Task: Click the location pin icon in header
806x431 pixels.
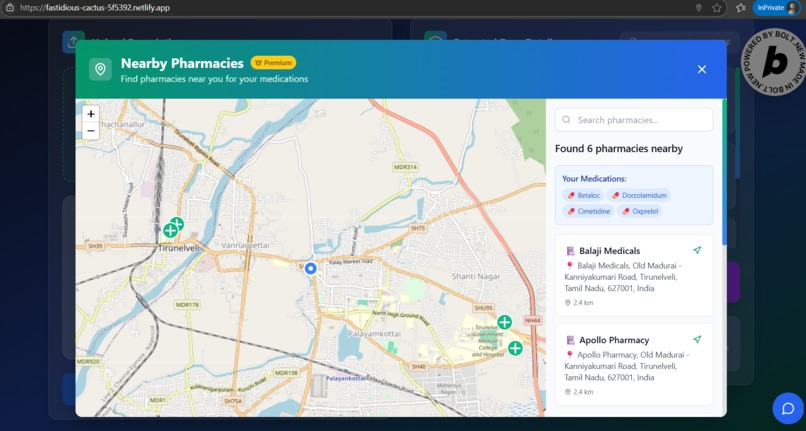Action: [x=100, y=69]
